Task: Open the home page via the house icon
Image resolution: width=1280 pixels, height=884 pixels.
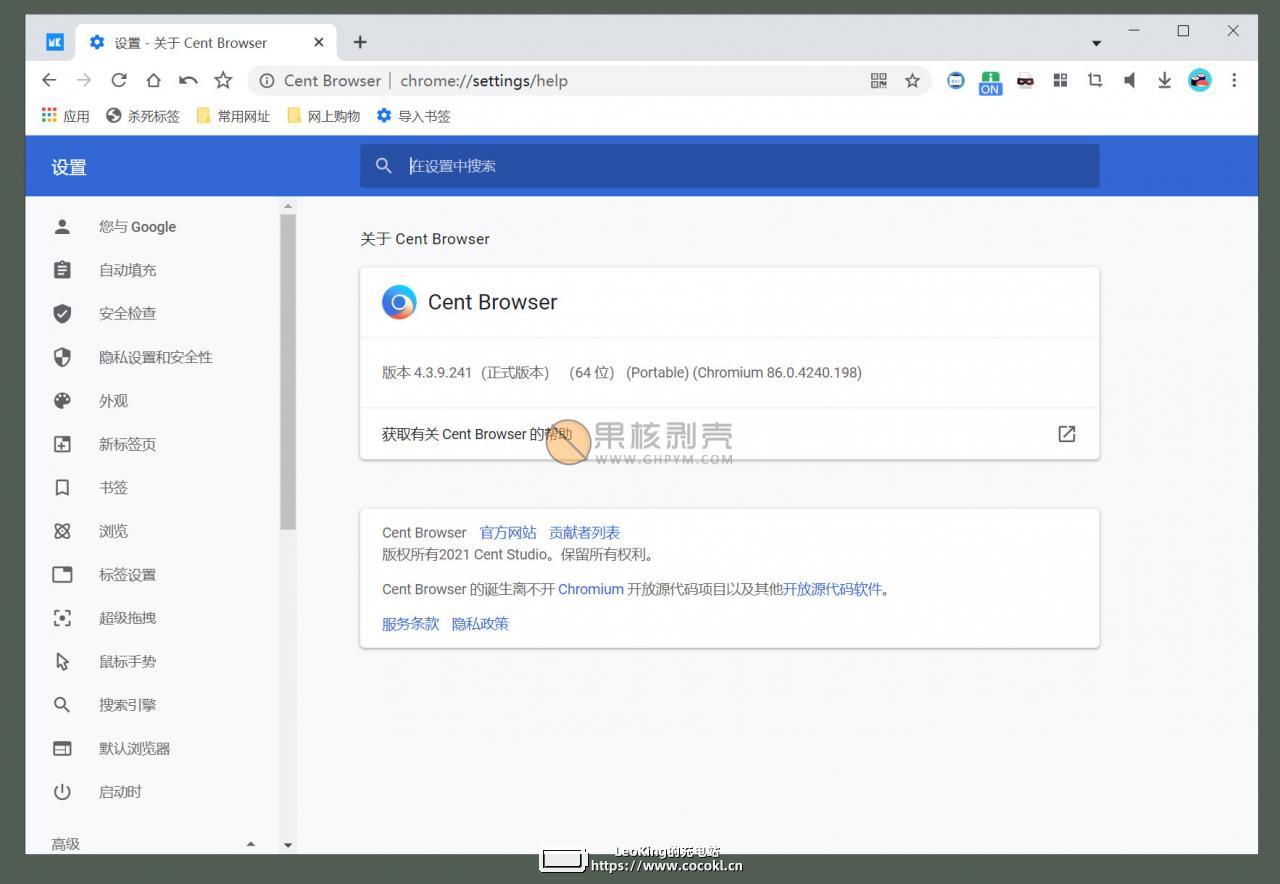Action: click(x=153, y=80)
